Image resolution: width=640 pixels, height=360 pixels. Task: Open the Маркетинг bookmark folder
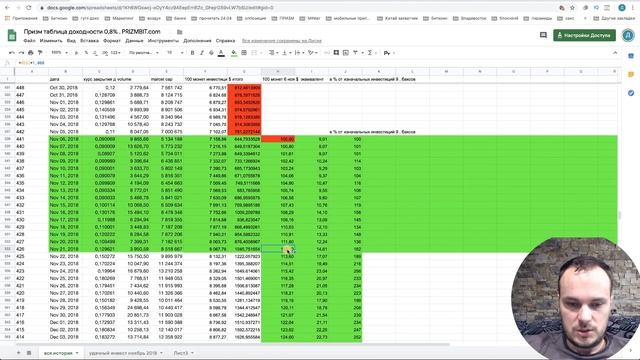[119, 18]
